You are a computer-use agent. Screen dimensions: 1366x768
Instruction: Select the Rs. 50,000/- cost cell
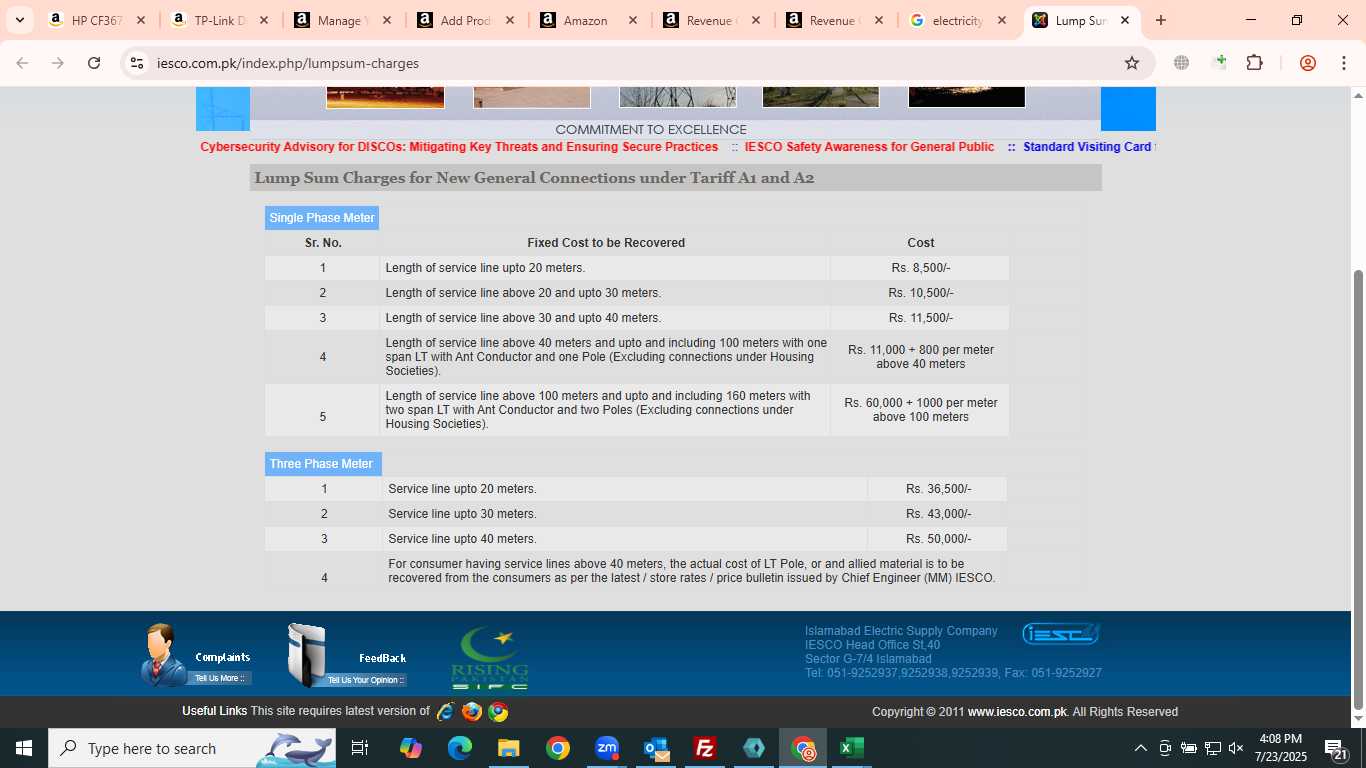(x=938, y=539)
